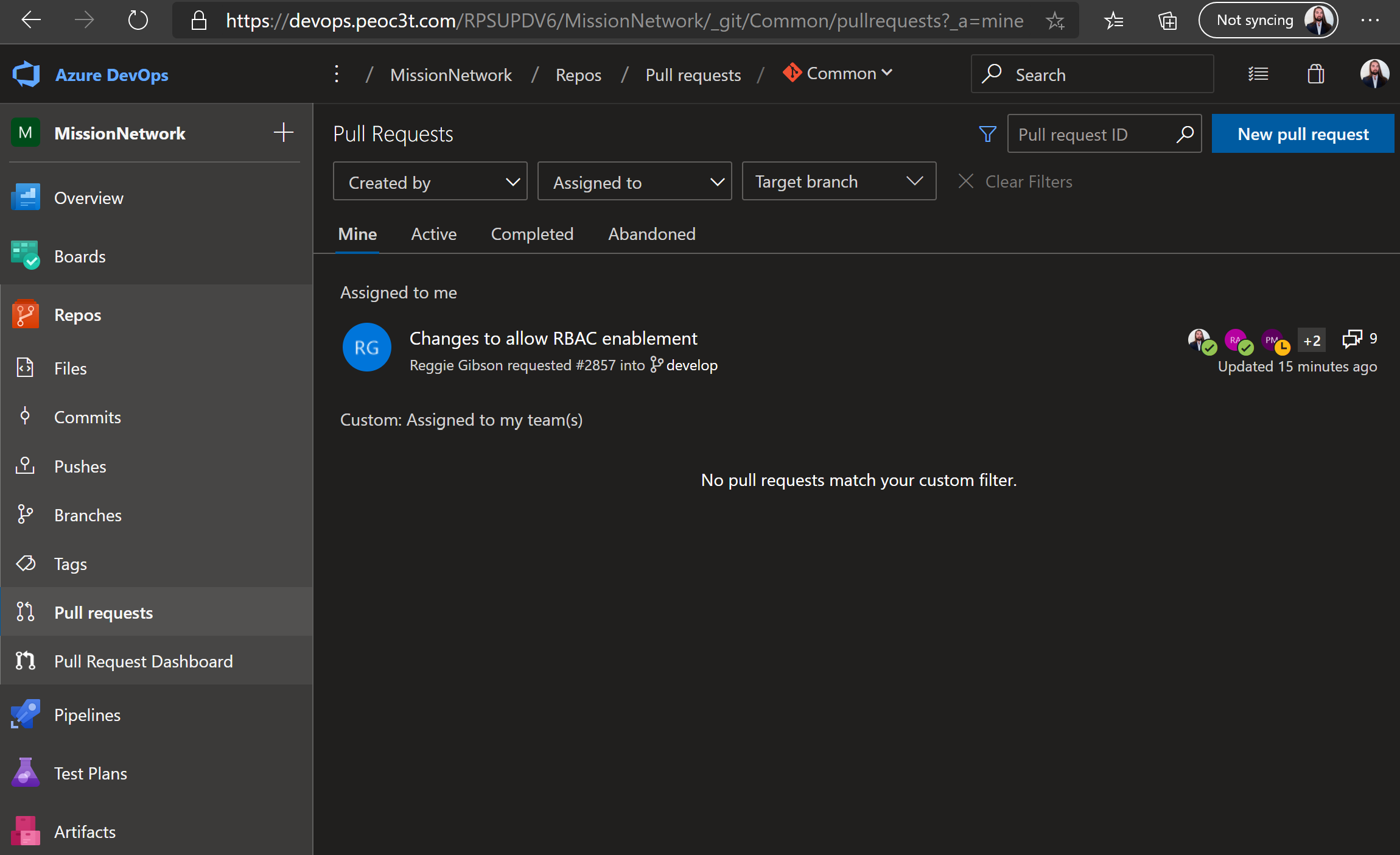Open the marketplace shopping bag icon
This screenshot has width=1400, height=855.
pyautogui.click(x=1315, y=74)
